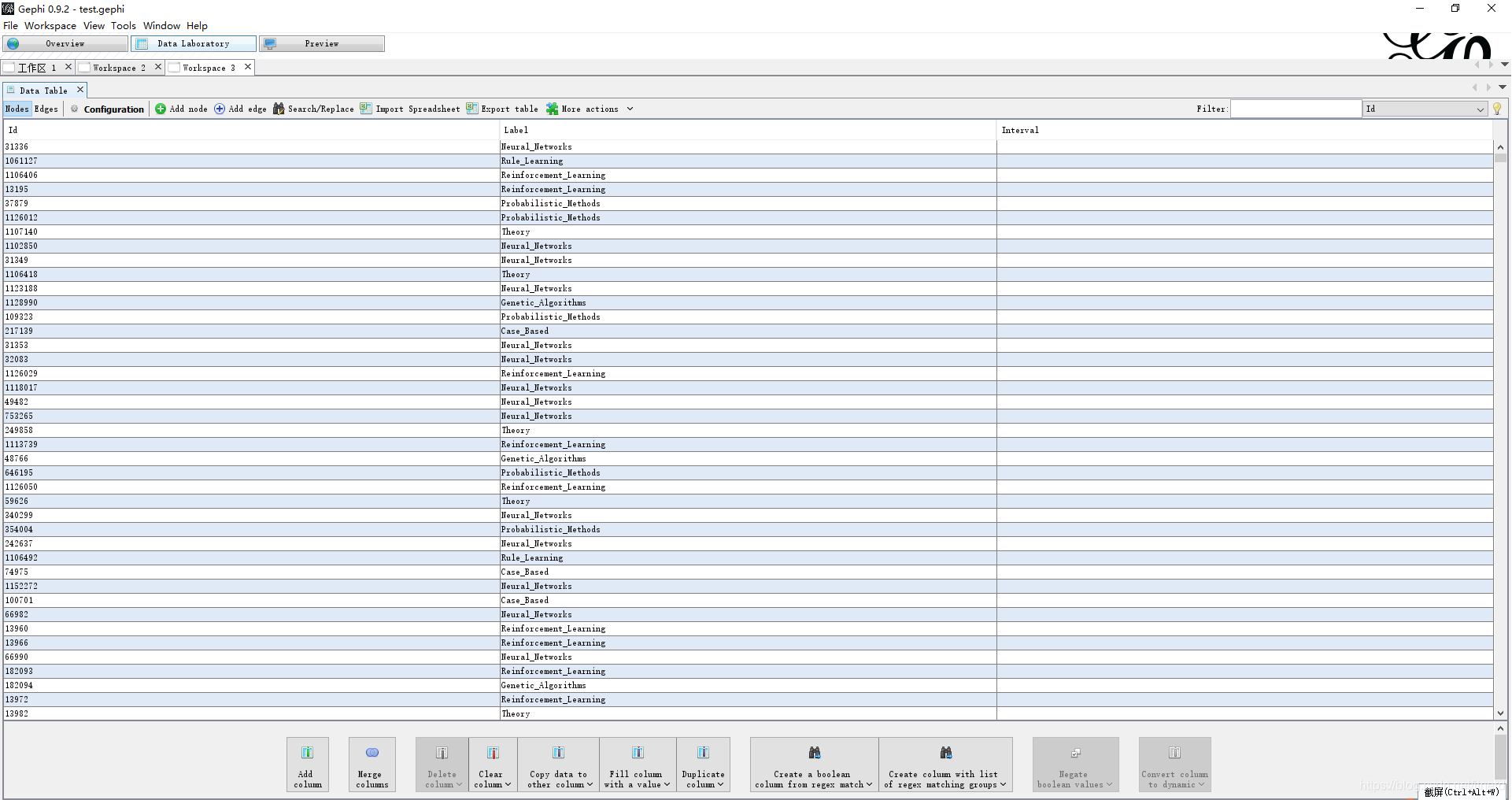Open Search/Replace binoculars icon
Screen dimensions: 1512x800
pyautogui.click(x=279, y=109)
